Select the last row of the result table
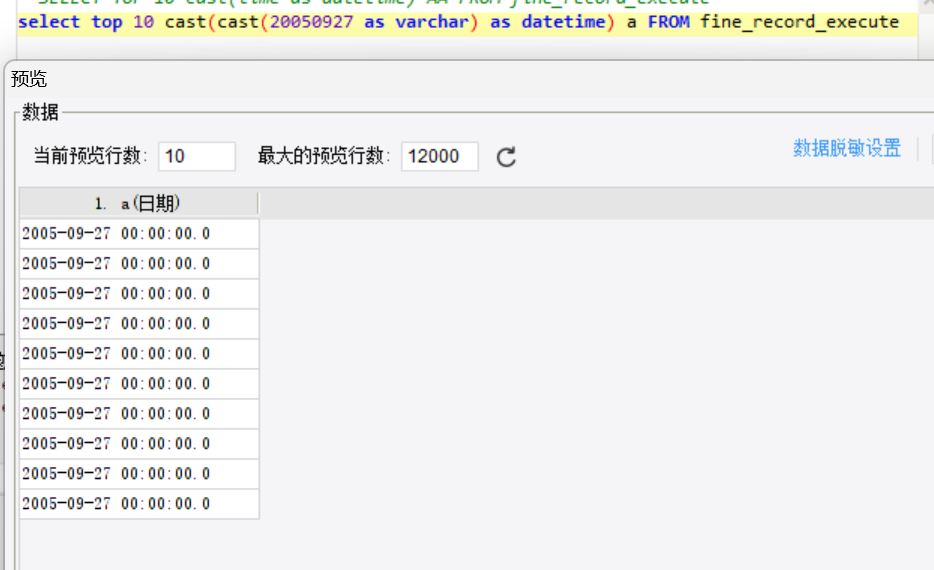 coord(139,504)
